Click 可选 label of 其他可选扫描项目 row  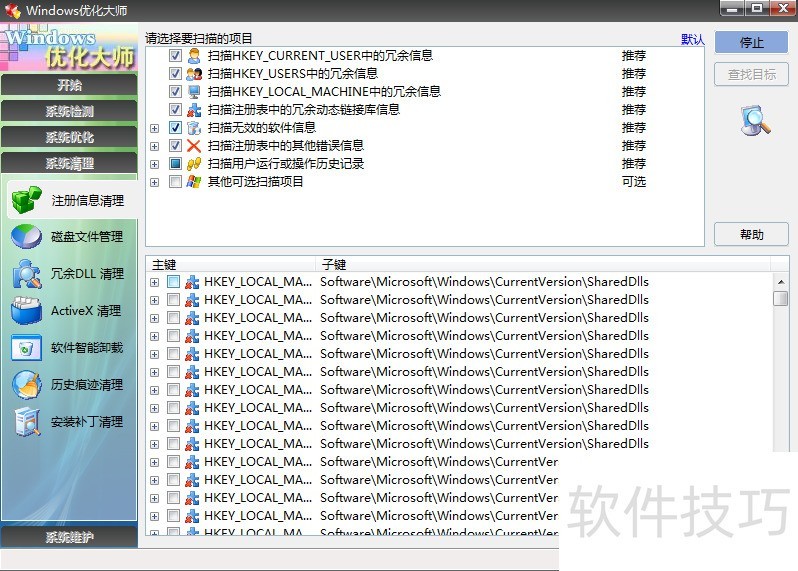click(x=634, y=182)
